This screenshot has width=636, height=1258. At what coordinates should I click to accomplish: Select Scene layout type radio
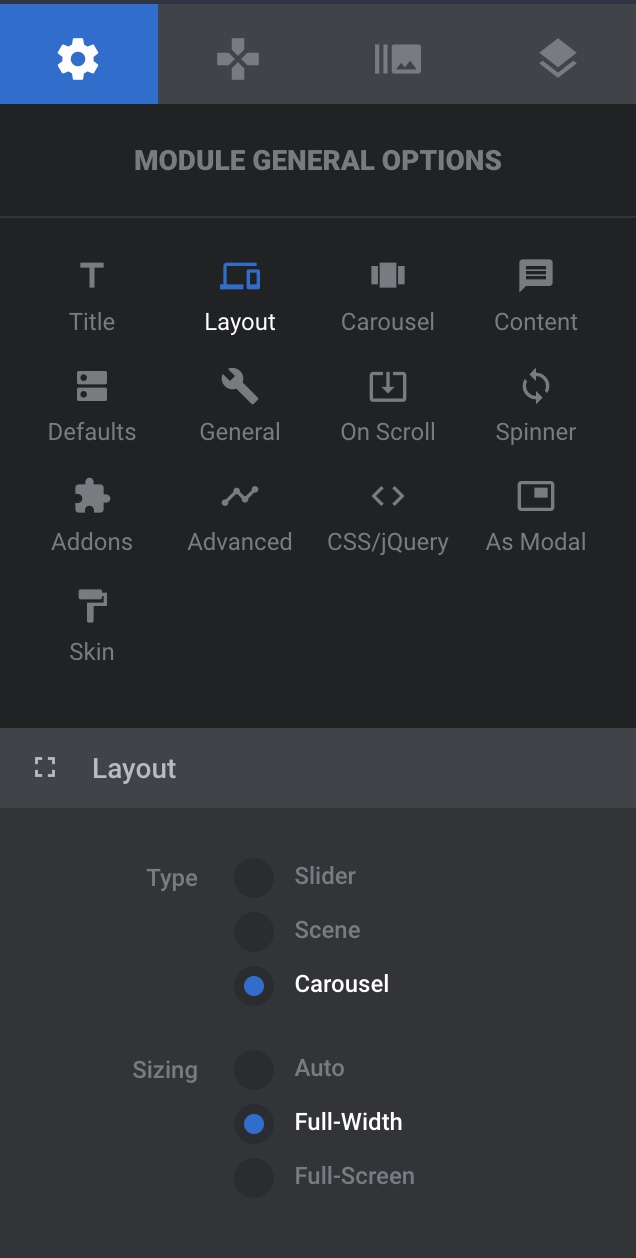coord(254,932)
